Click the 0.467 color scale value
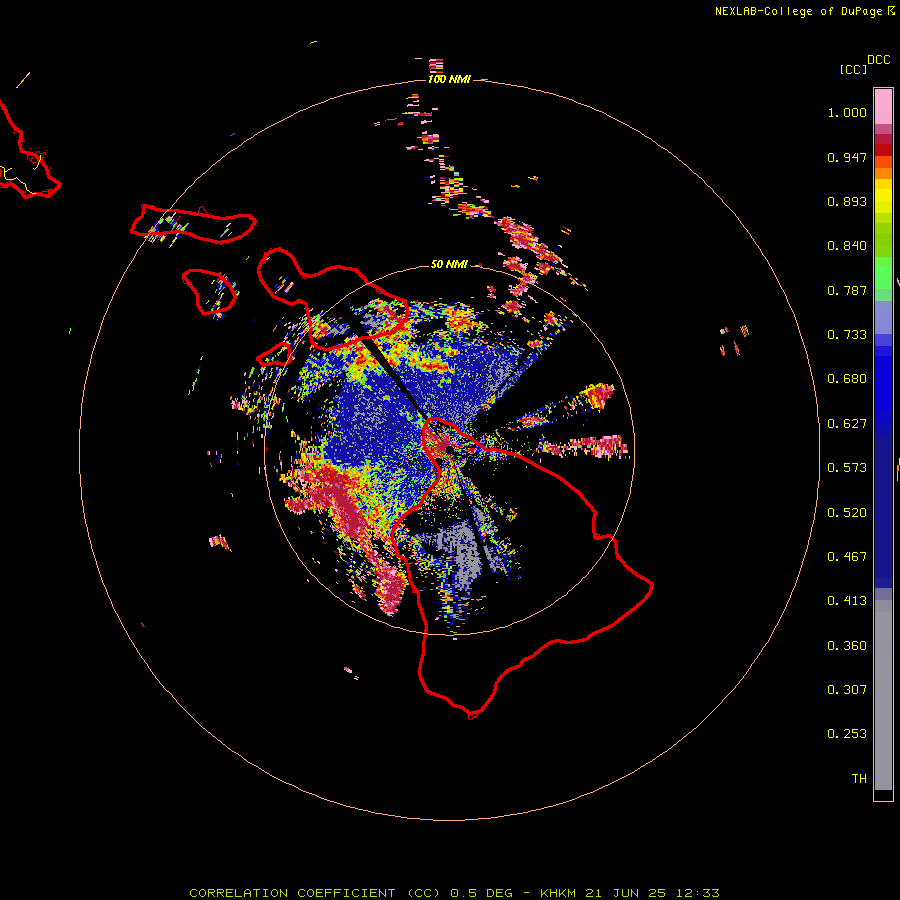This screenshot has width=900, height=900. (847, 557)
